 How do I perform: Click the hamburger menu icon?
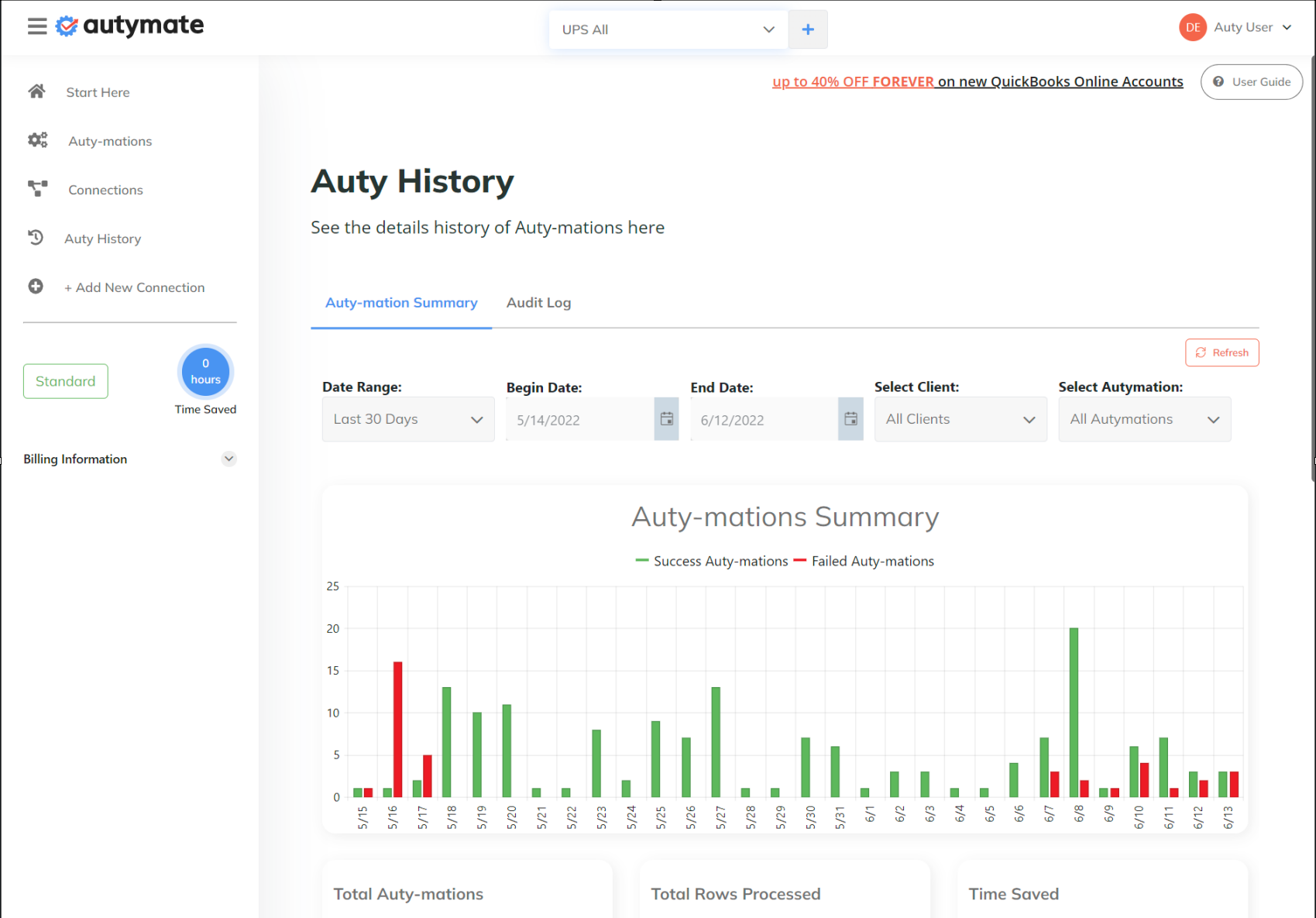point(36,26)
